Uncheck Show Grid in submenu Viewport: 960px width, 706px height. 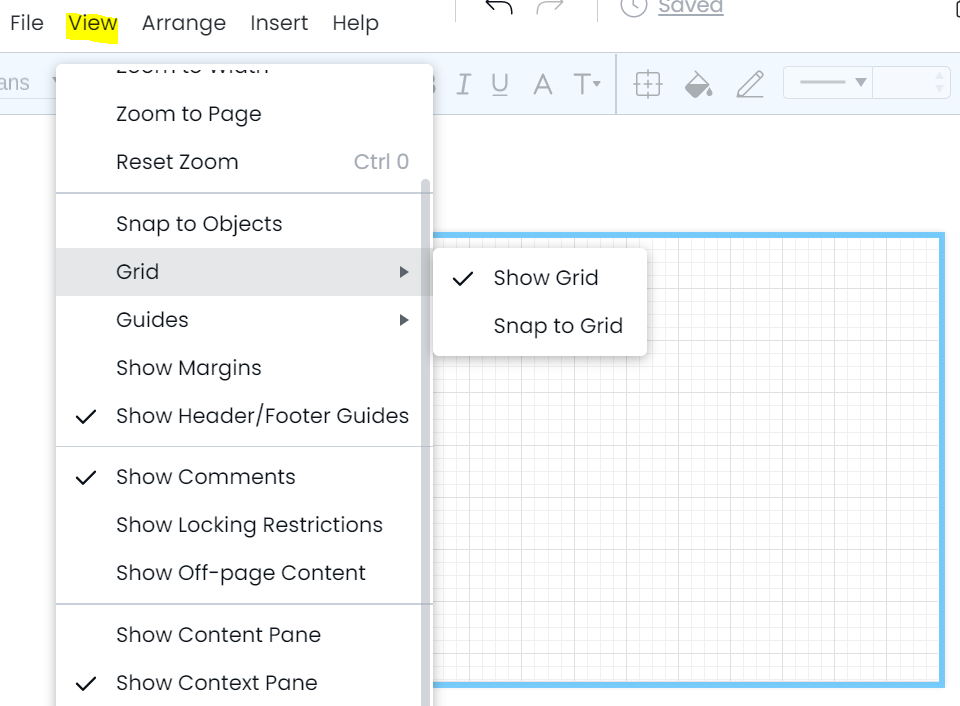tap(540, 278)
